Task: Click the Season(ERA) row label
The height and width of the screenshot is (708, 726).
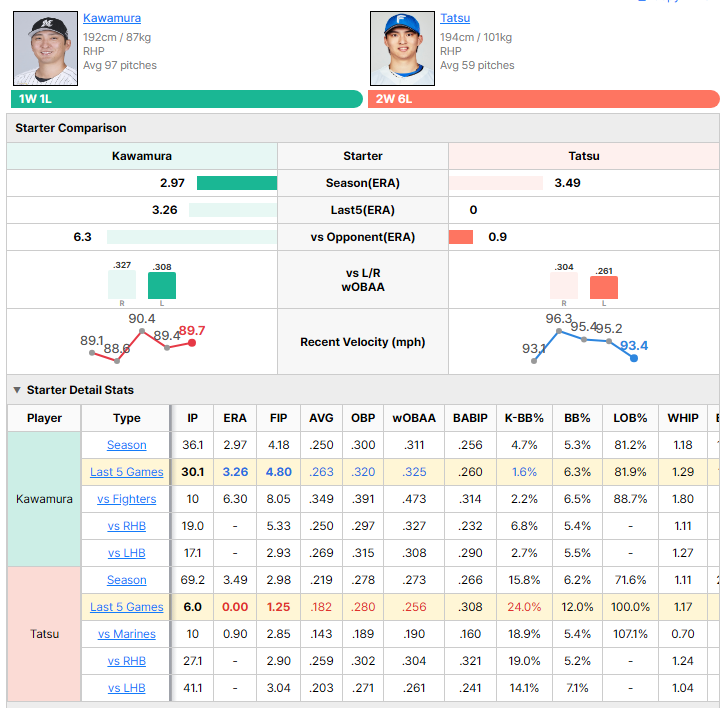Action: (363, 183)
